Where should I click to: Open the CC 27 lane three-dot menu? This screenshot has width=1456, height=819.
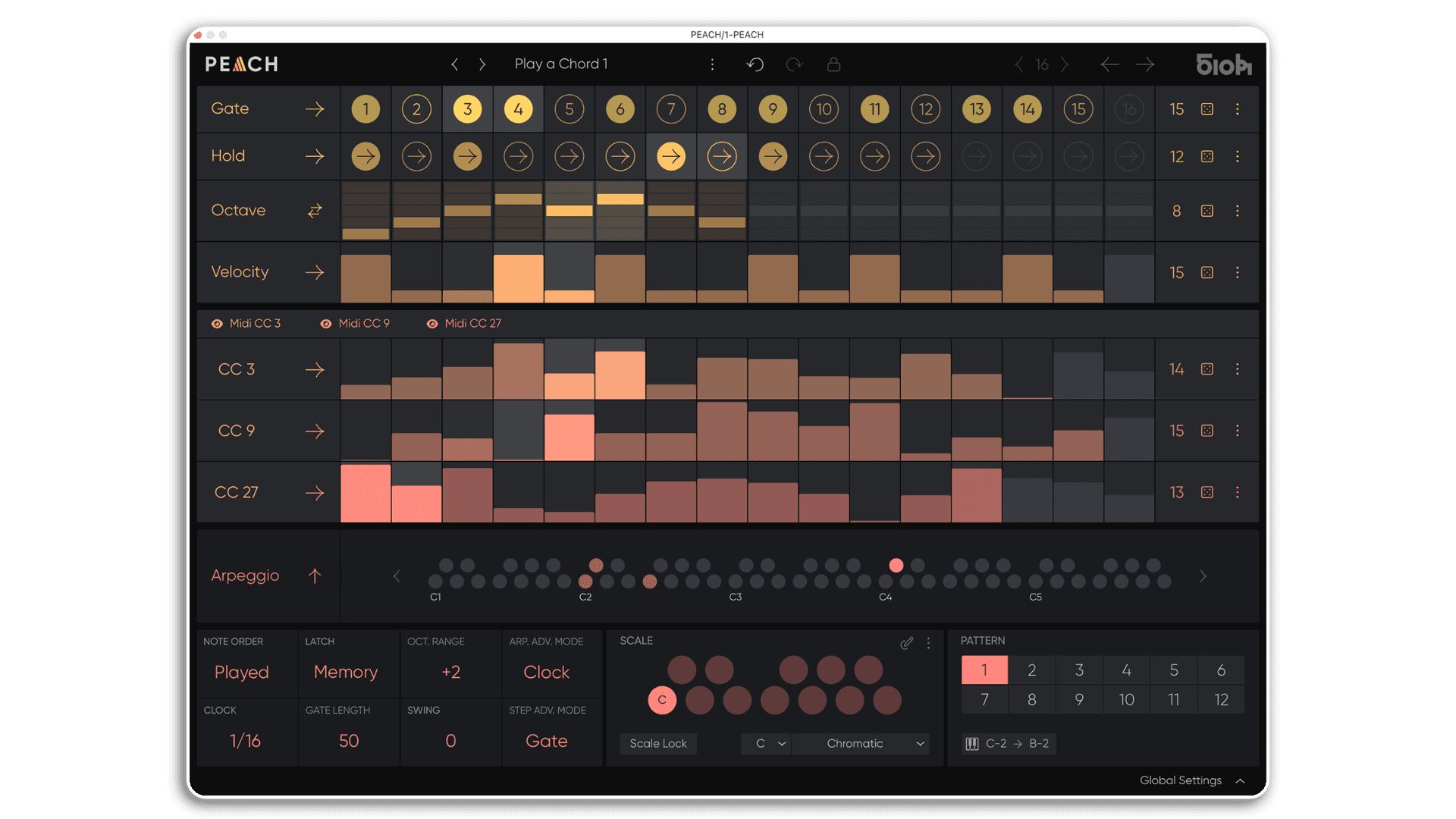[x=1238, y=492]
